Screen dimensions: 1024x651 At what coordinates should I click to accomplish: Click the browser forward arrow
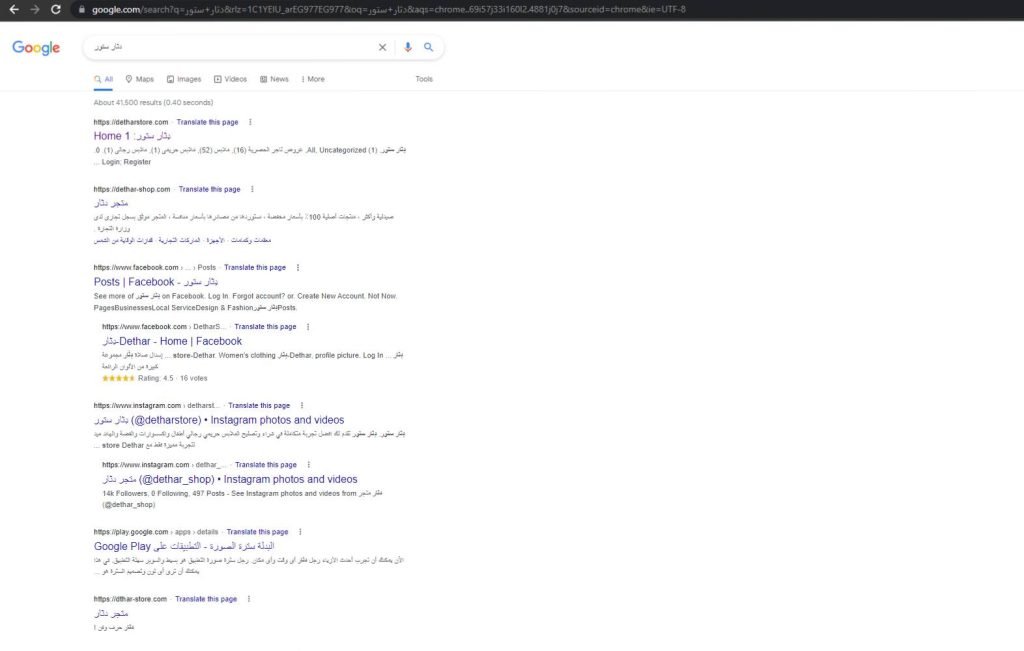(35, 10)
